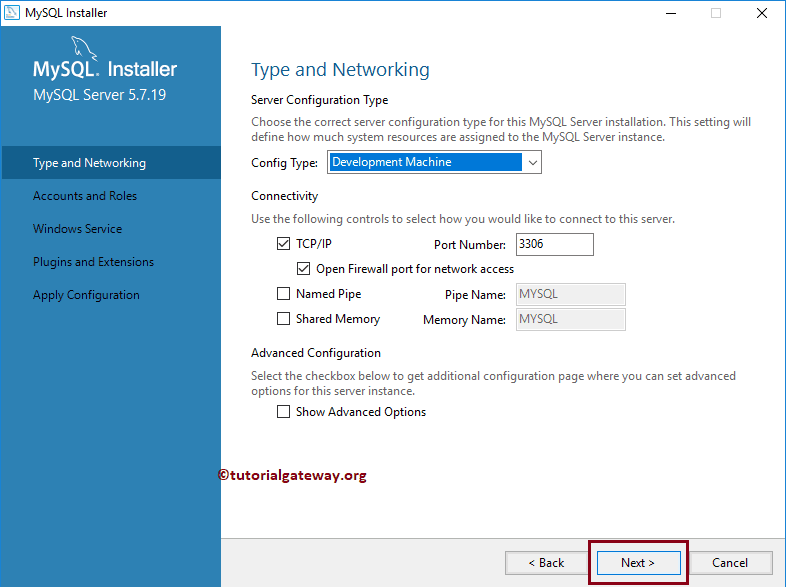The image size is (786, 587).
Task: Click the Server Configuration Type label
Action: pyautogui.click(x=319, y=100)
